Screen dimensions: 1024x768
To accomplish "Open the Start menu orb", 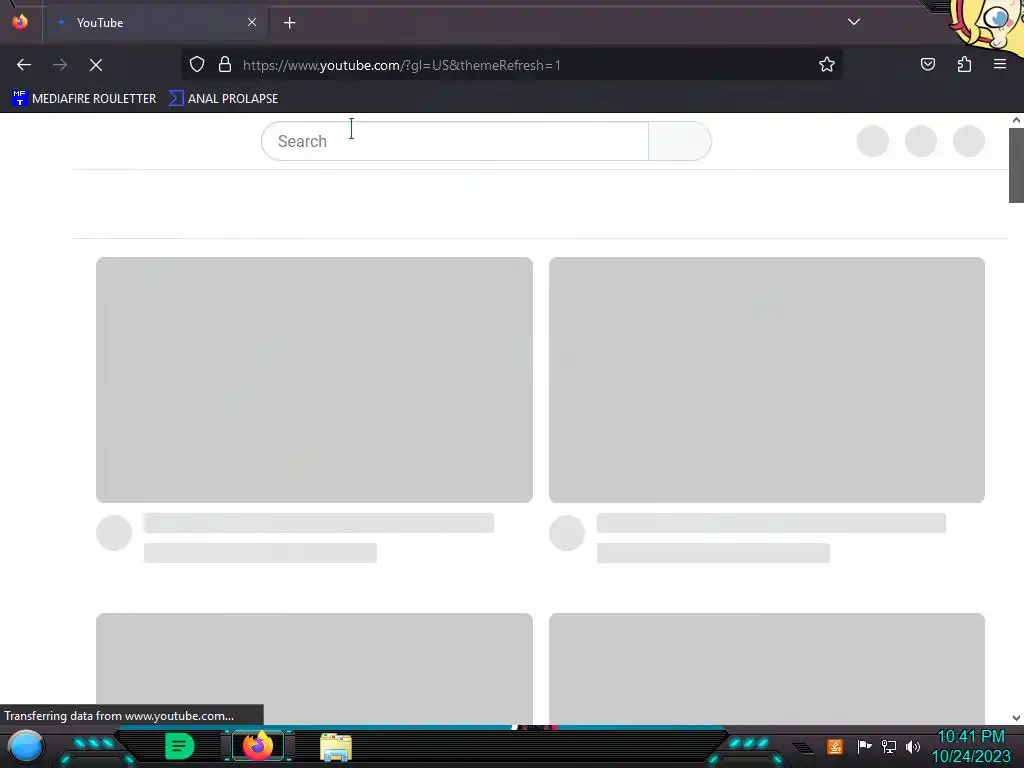I will (x=26, y=746).
